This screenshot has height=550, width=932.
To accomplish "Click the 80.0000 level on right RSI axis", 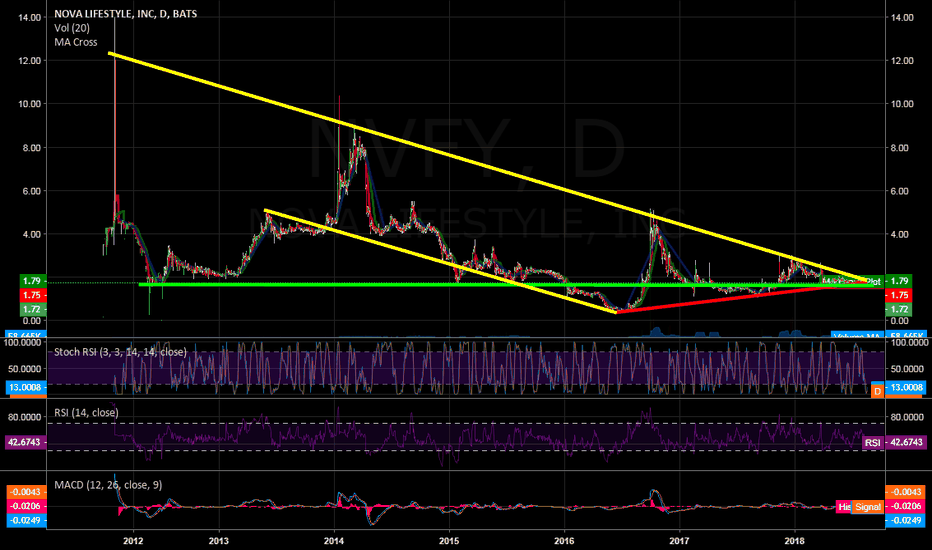I will pyautogui.click(x=907, y=417).
